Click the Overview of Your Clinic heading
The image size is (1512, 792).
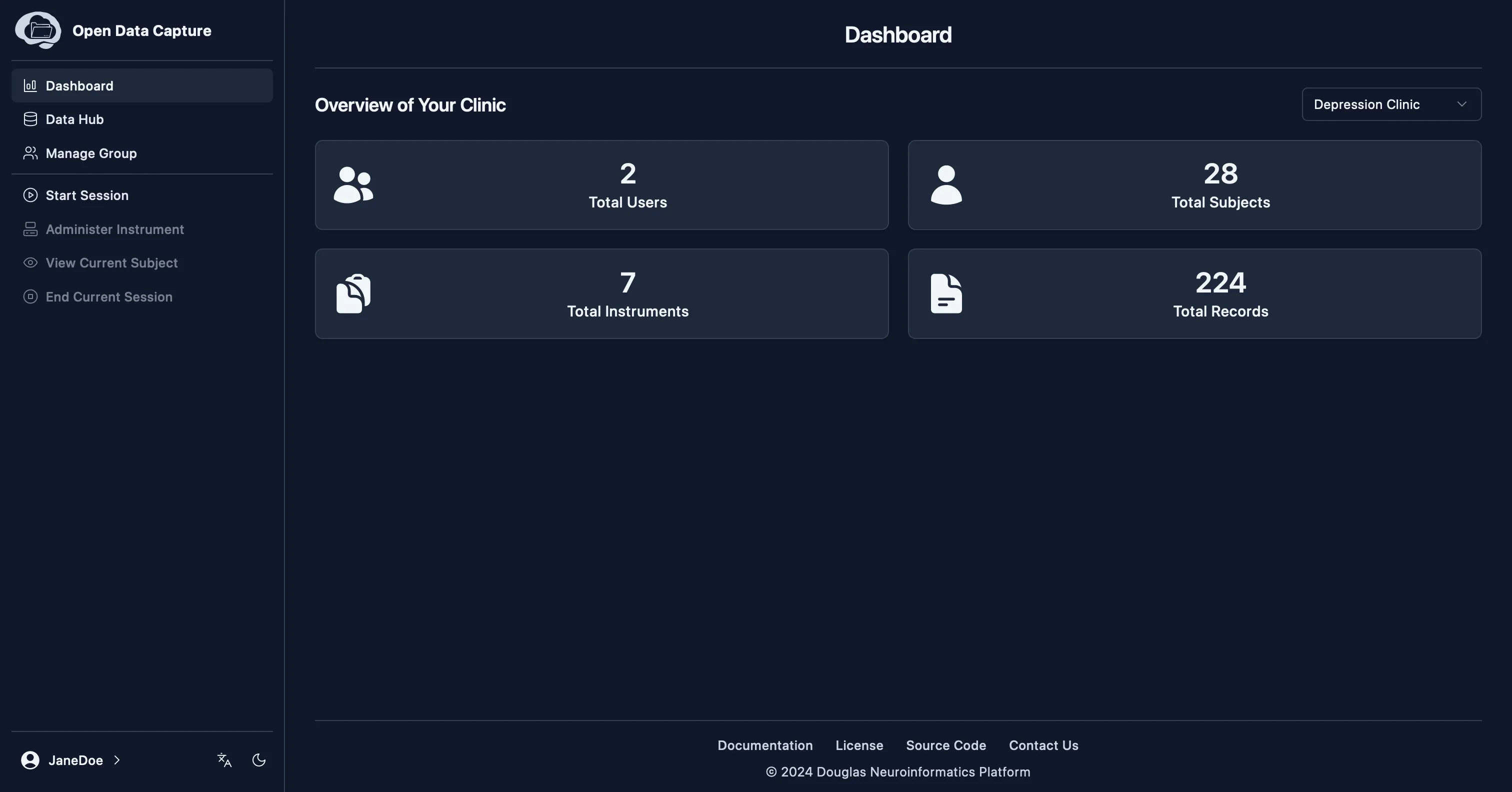point(410,104)
